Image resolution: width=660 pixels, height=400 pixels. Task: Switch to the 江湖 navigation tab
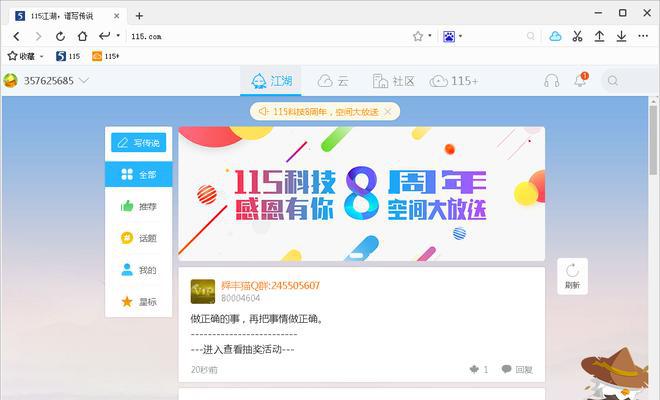click(x=271, y=80)
